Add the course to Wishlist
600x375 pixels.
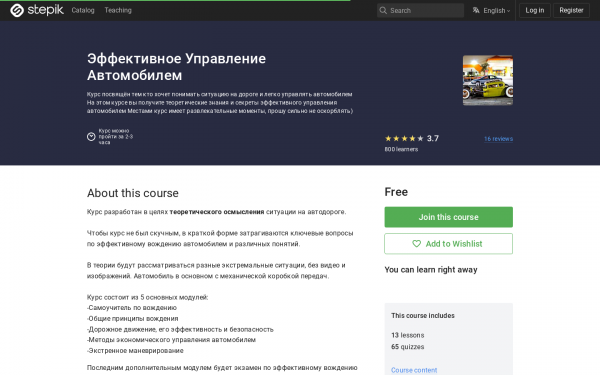pyautogui.click(x=448, y=244)
